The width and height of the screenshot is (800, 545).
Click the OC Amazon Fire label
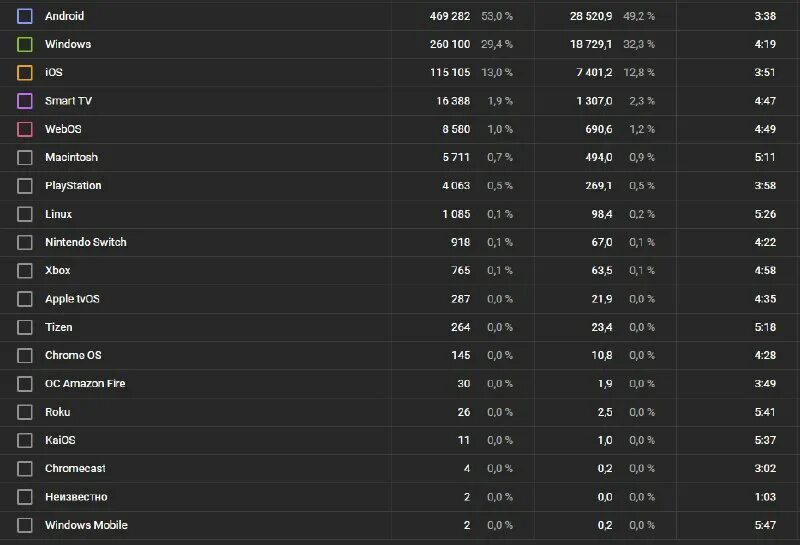[85, 384]
